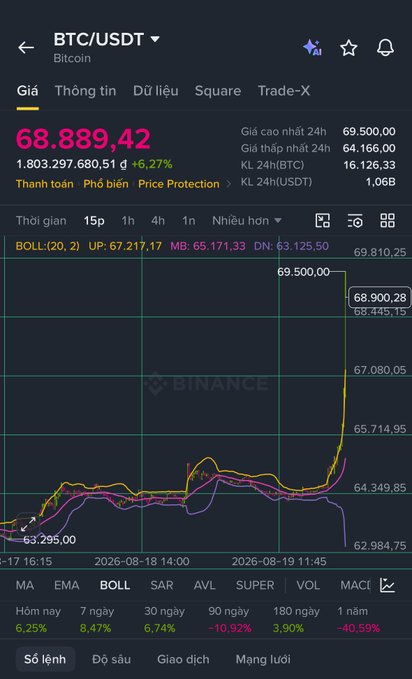Viewport: 412px width, 679px height.
Task: Switch to the Thông tin tab
Action: click(85, 91)
